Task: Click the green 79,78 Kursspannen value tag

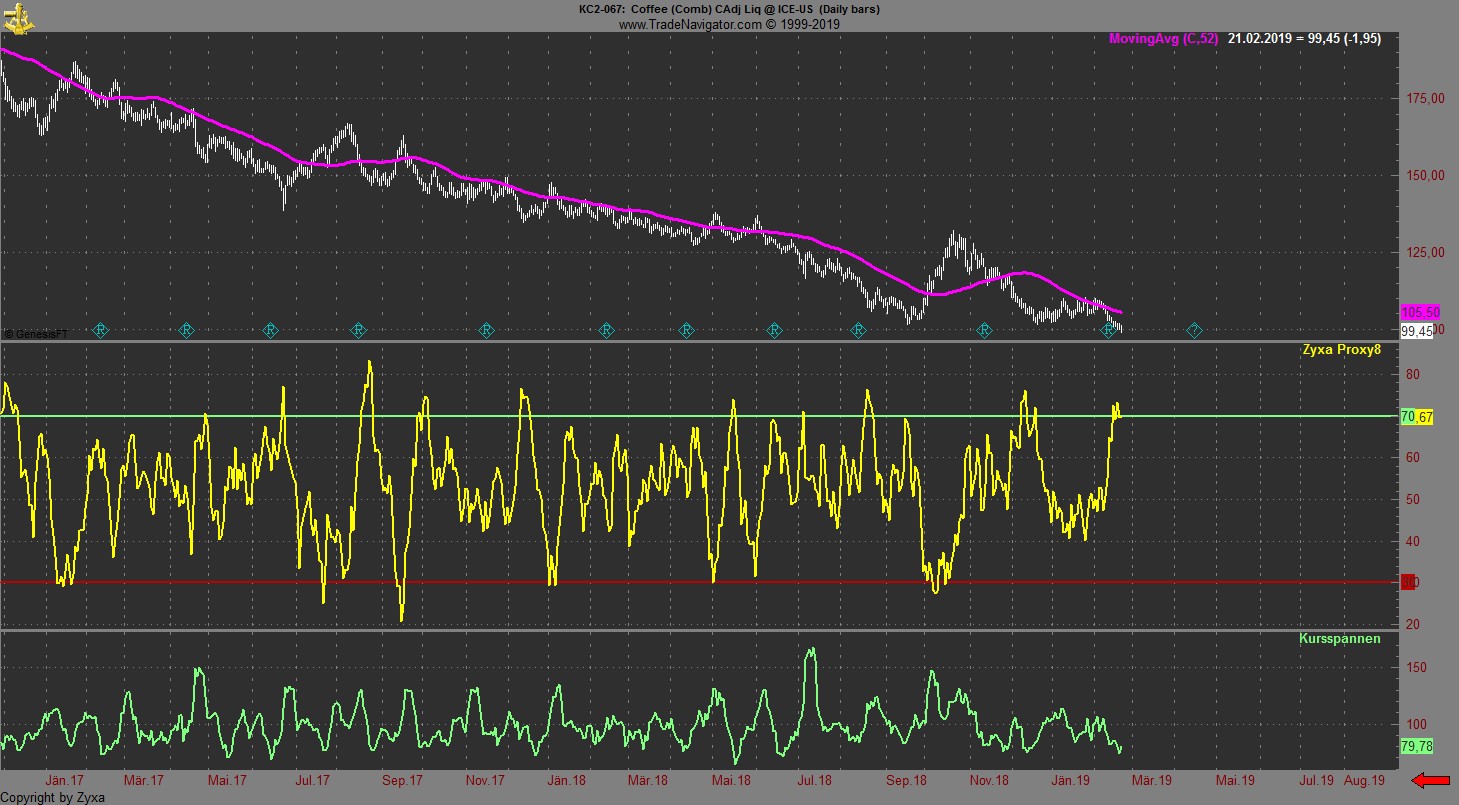Action: (x=1417, y=746)
